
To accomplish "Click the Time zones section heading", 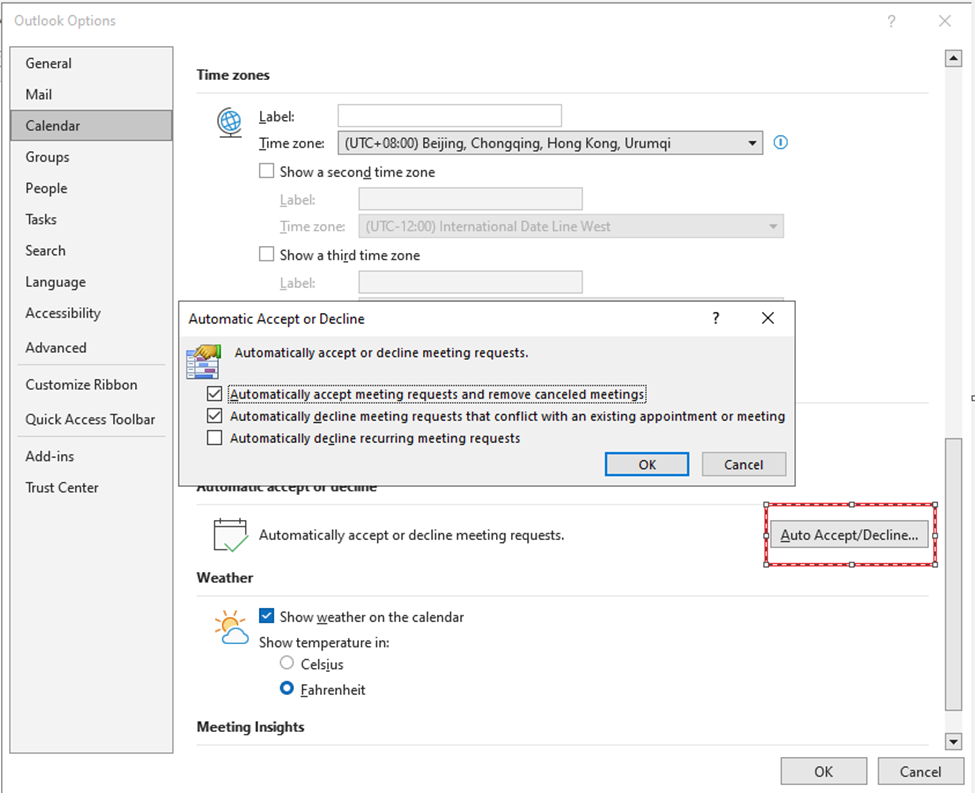I will coord(233,75).
